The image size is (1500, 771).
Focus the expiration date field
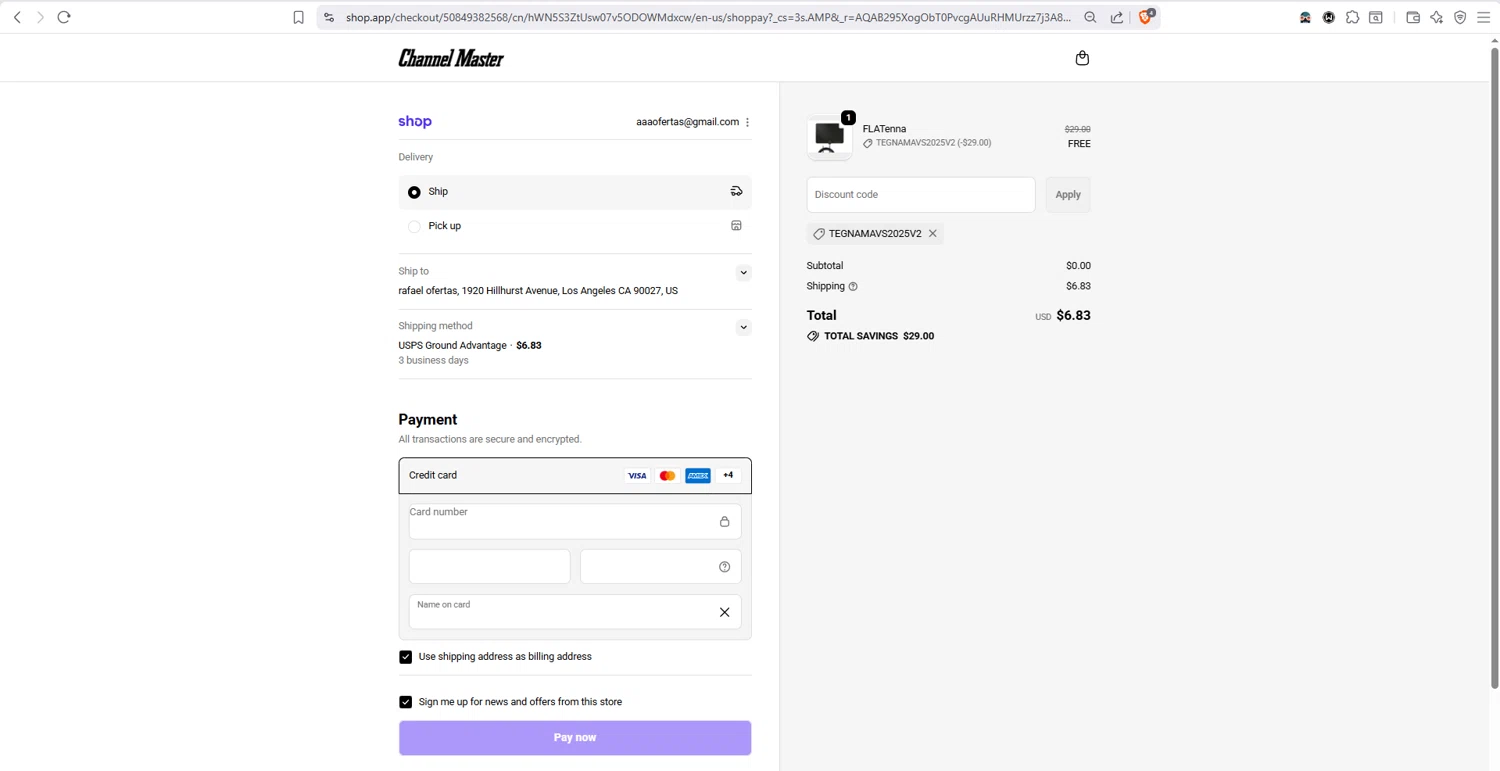(x=490, y=567)
